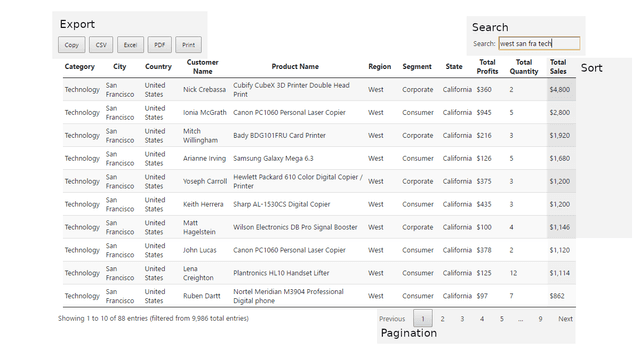
Task: Download the table as PDF
Action: [159, 45]
